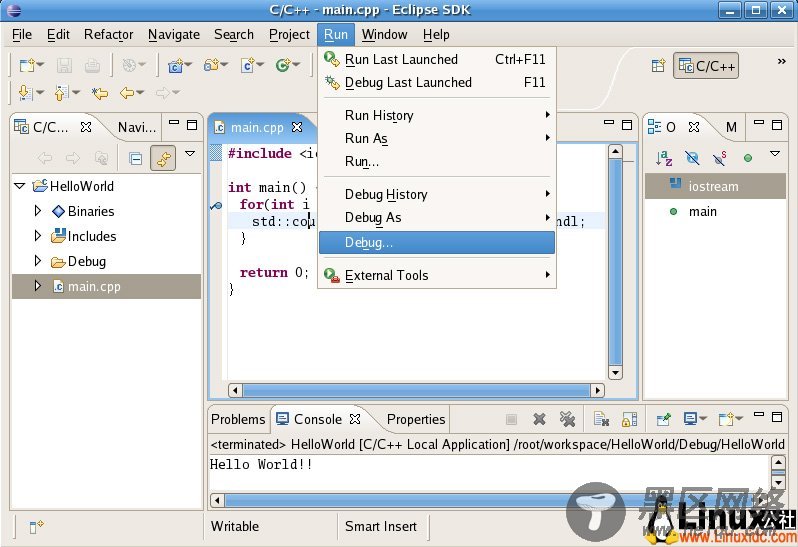Click the status bar new item icon
798x547 pixels.
pyautogui.click(x=36, y=527)
